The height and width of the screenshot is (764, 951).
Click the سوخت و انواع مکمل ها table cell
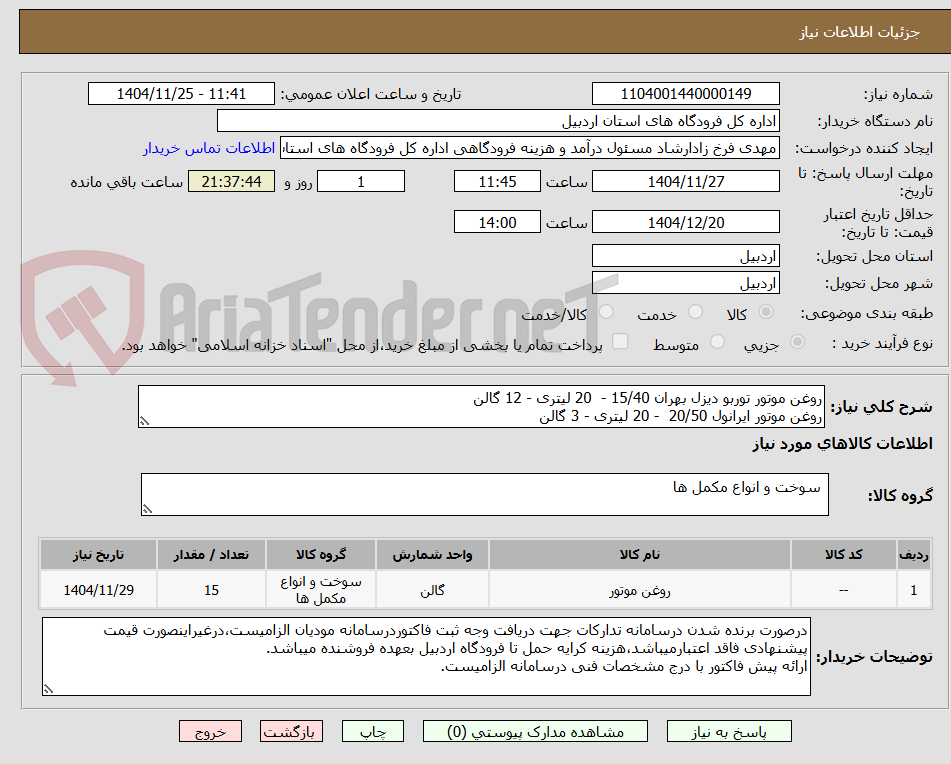(320, 590)
